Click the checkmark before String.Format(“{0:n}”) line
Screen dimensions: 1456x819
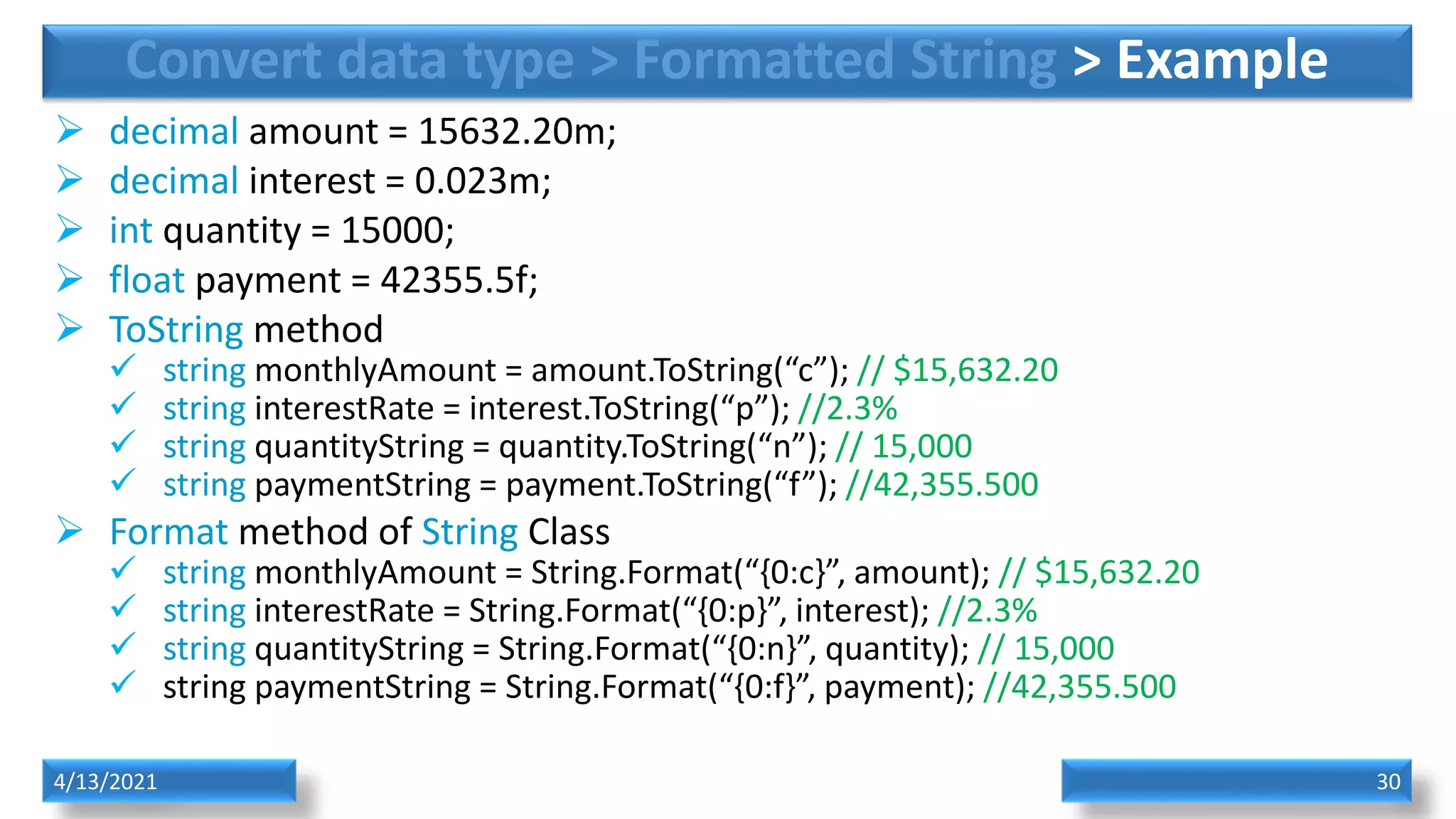pyautogui.click(x=123, y=644)
